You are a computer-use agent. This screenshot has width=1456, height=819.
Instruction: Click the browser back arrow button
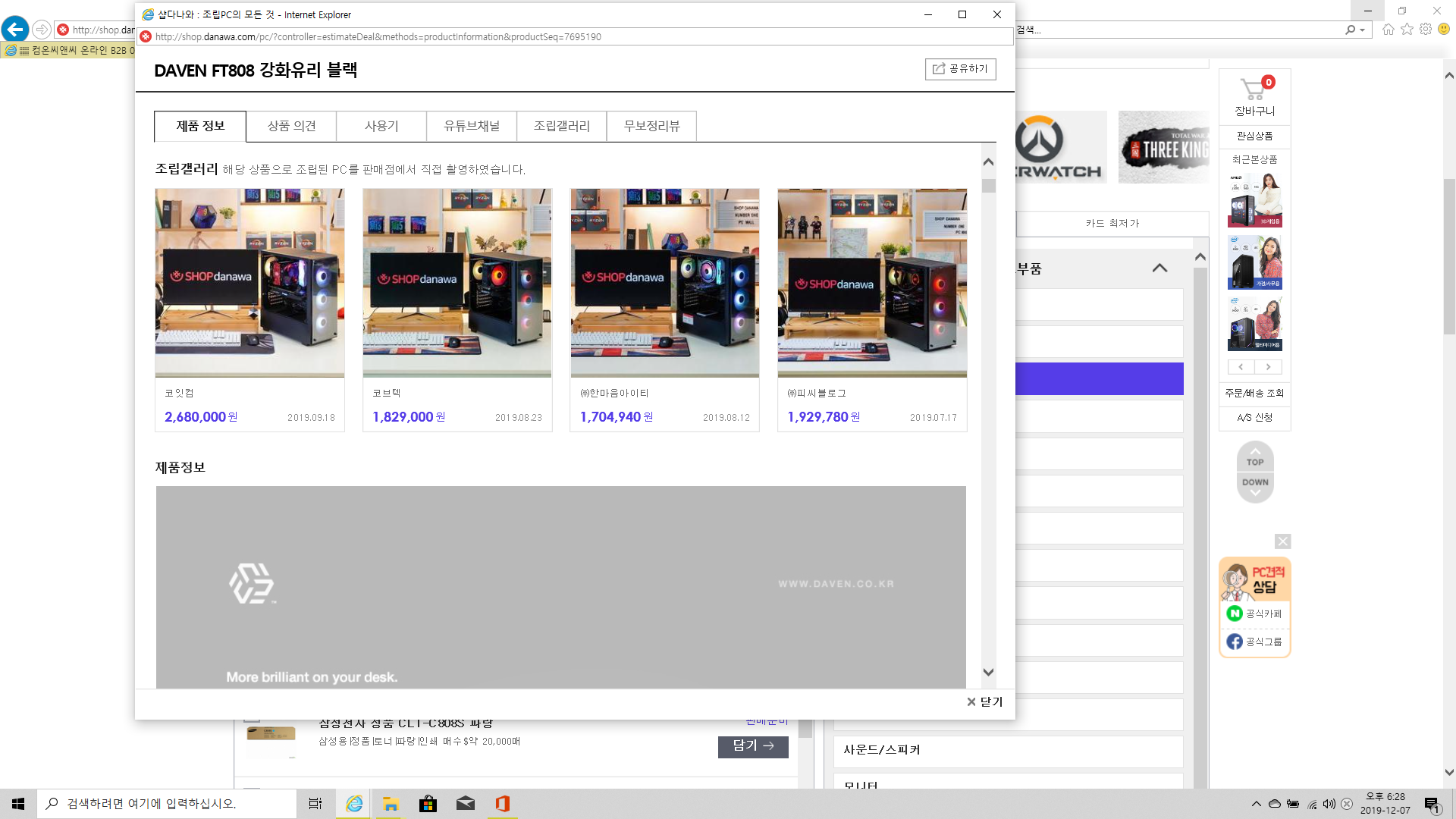15,30
